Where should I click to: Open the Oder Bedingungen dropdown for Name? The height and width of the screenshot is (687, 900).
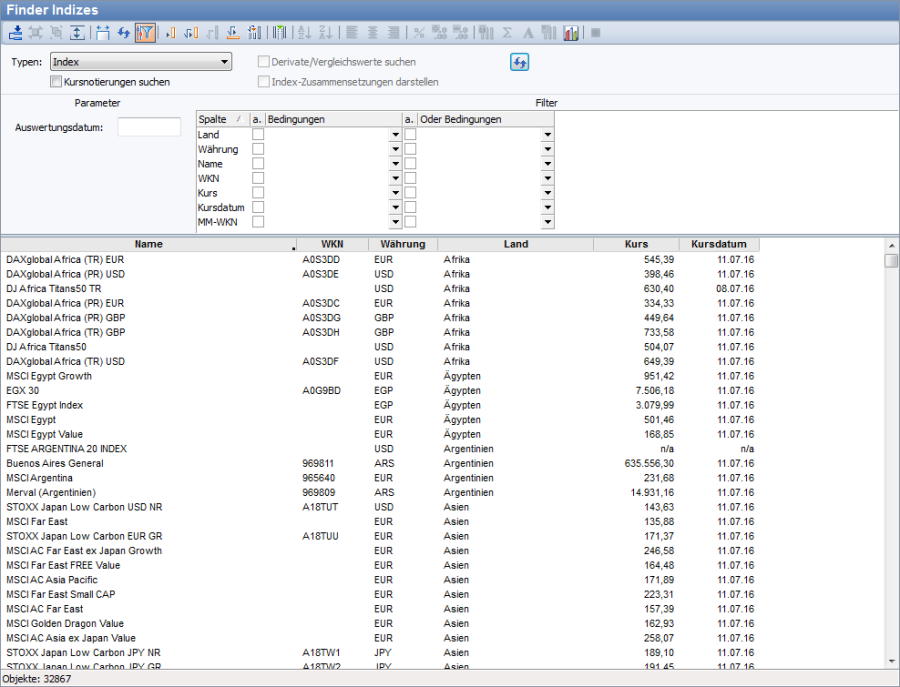[x=547, y=164]
